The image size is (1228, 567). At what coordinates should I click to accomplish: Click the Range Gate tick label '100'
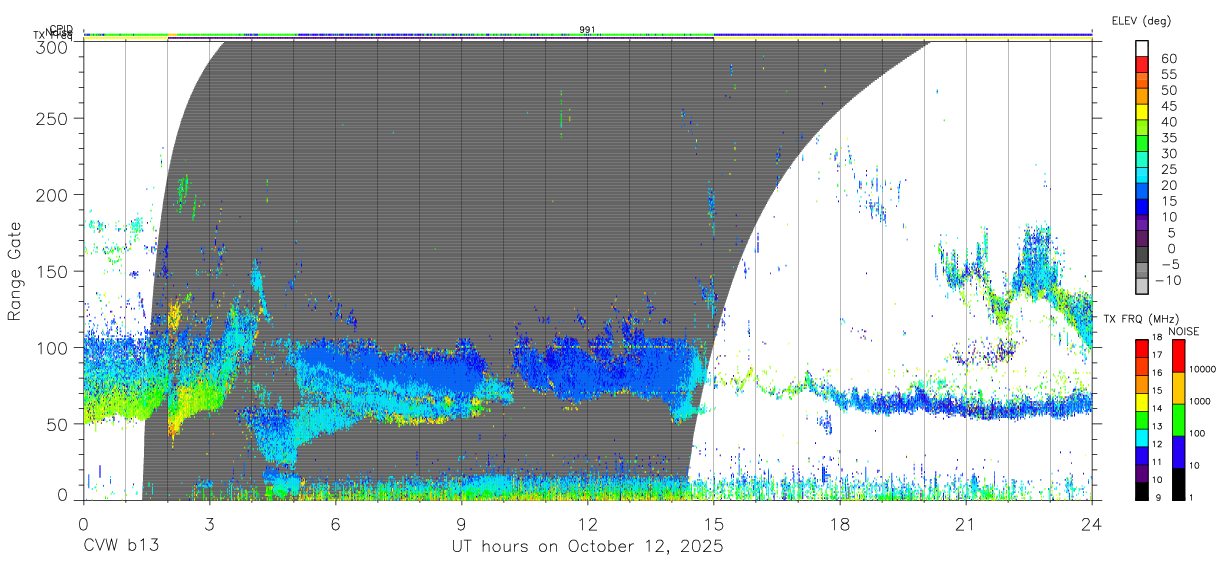53,347
